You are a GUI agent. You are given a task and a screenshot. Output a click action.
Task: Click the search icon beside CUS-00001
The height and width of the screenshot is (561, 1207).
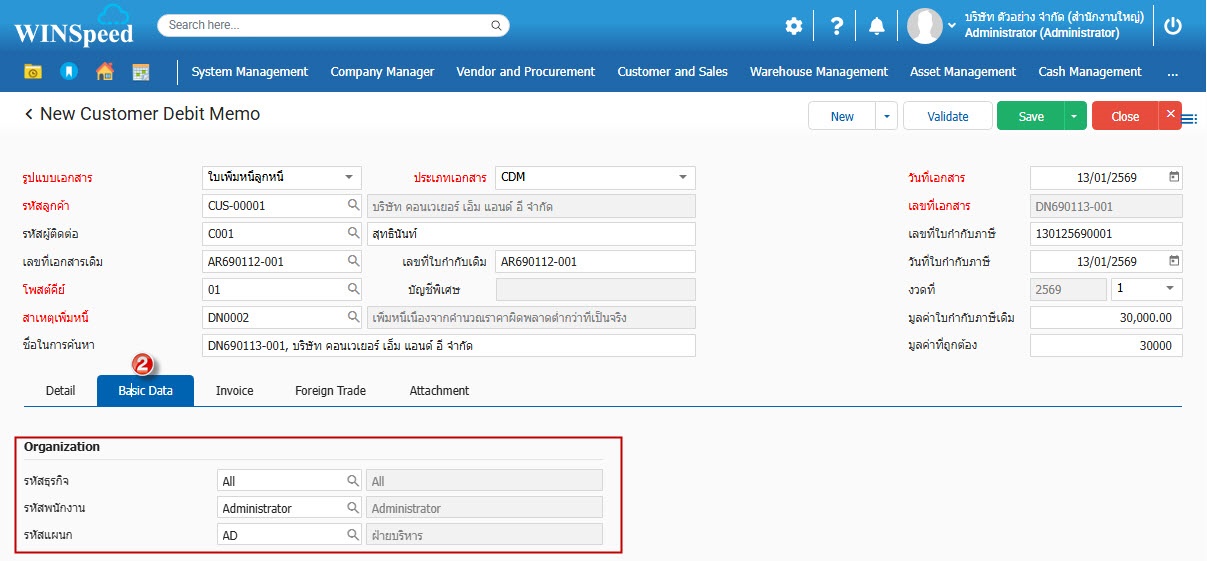(354, 206)
